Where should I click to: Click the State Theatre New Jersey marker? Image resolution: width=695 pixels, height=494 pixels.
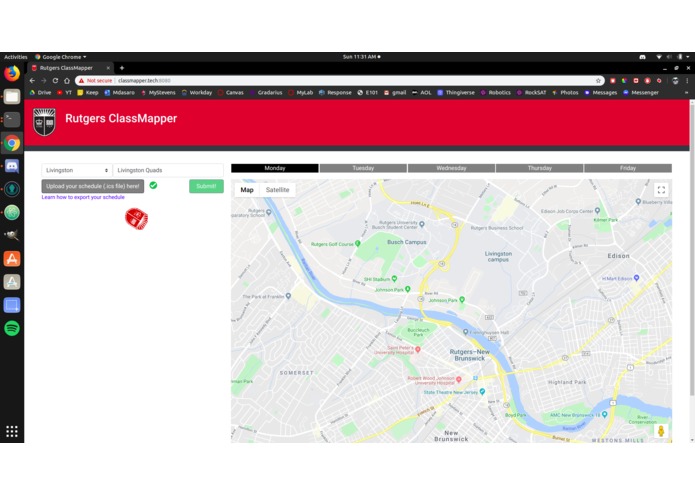pyautogui.click(x=482, y=392)
